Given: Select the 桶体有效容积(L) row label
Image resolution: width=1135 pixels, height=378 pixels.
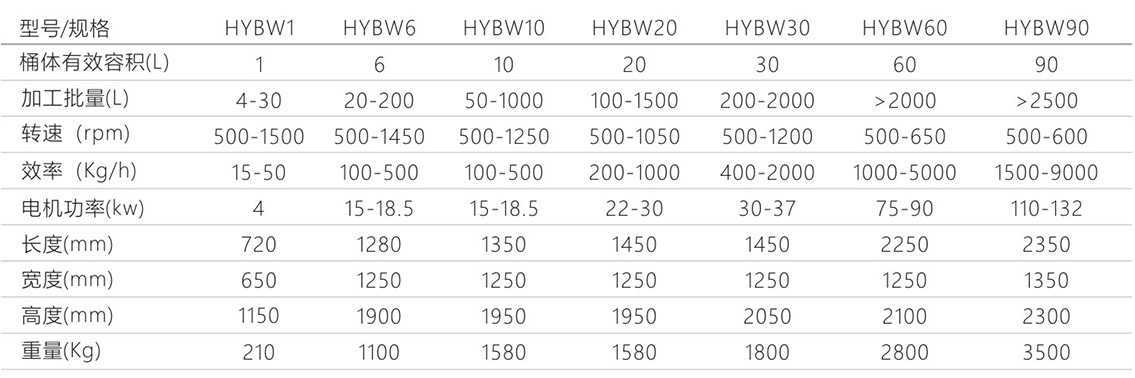Looking at the screenshot, I should (x=94, y=64).
